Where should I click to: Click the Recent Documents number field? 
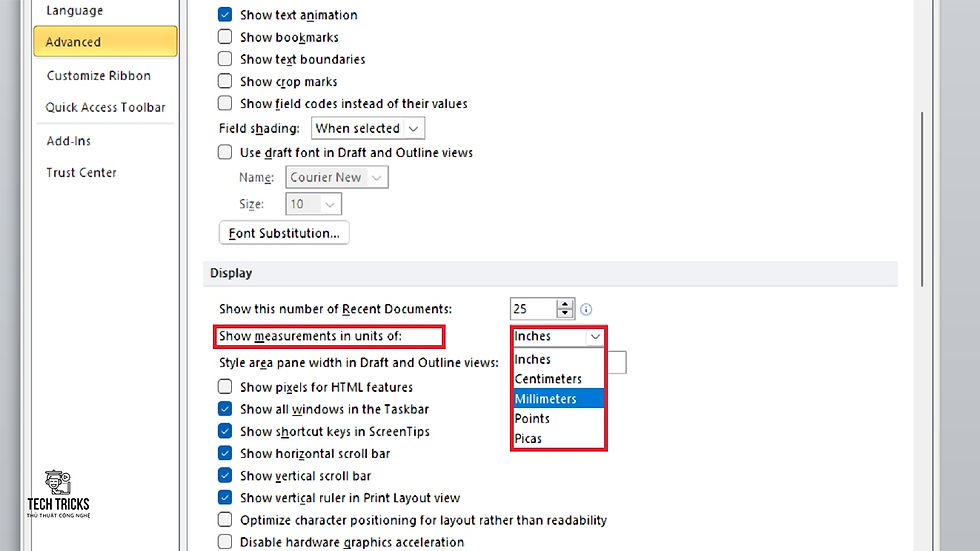tap(532, 309)
